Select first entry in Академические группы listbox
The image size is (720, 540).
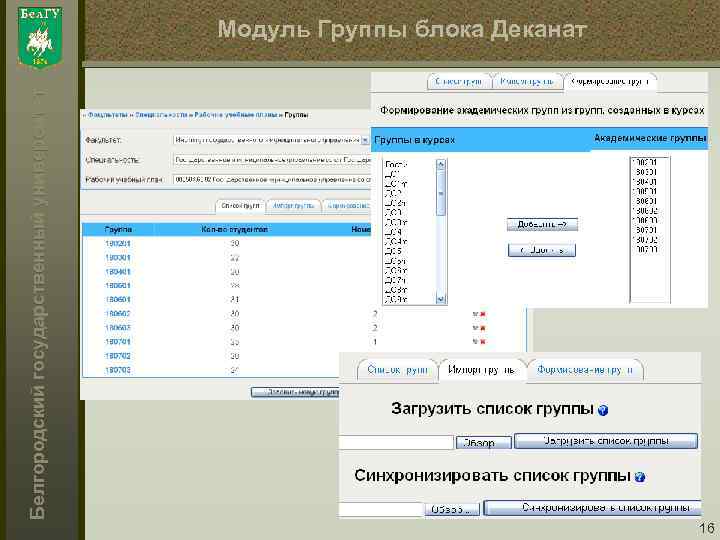tap(645, 163)
